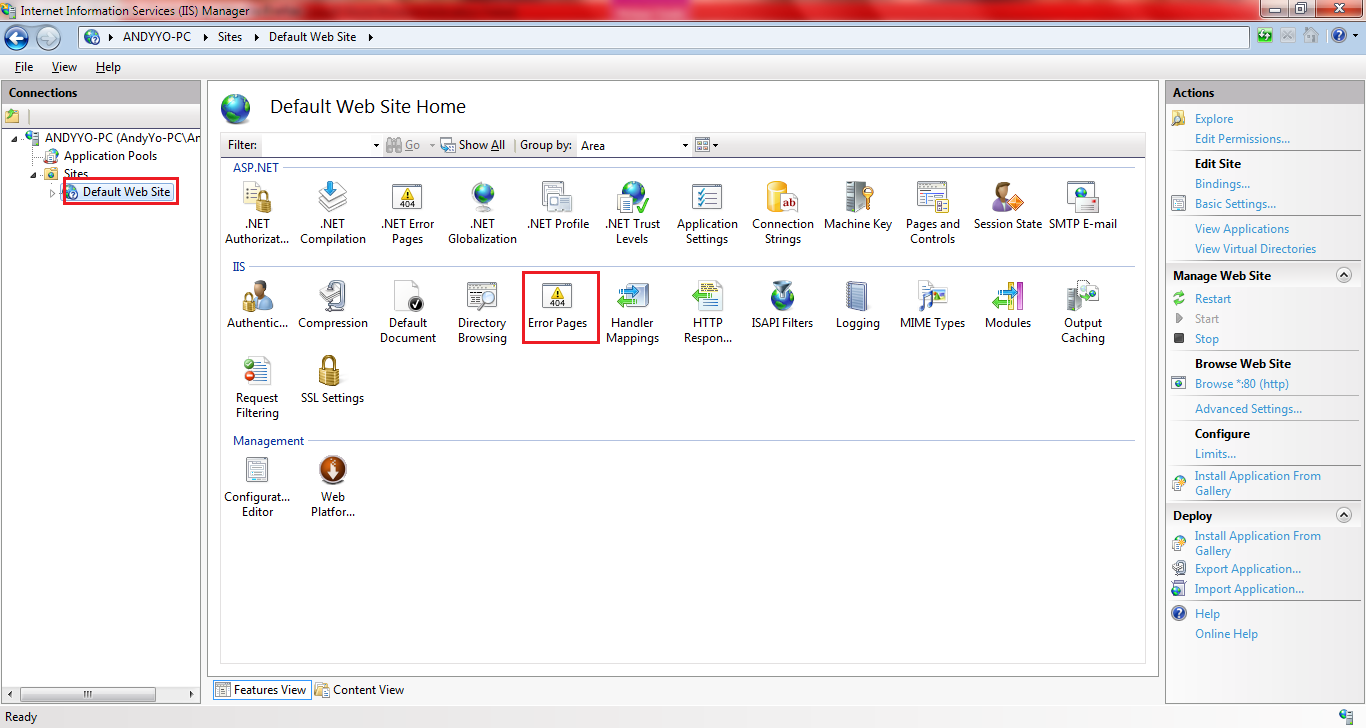This screenshot has height=728, width=1366.
Task: Open the Help menu
Action: [x=108, y=67]
